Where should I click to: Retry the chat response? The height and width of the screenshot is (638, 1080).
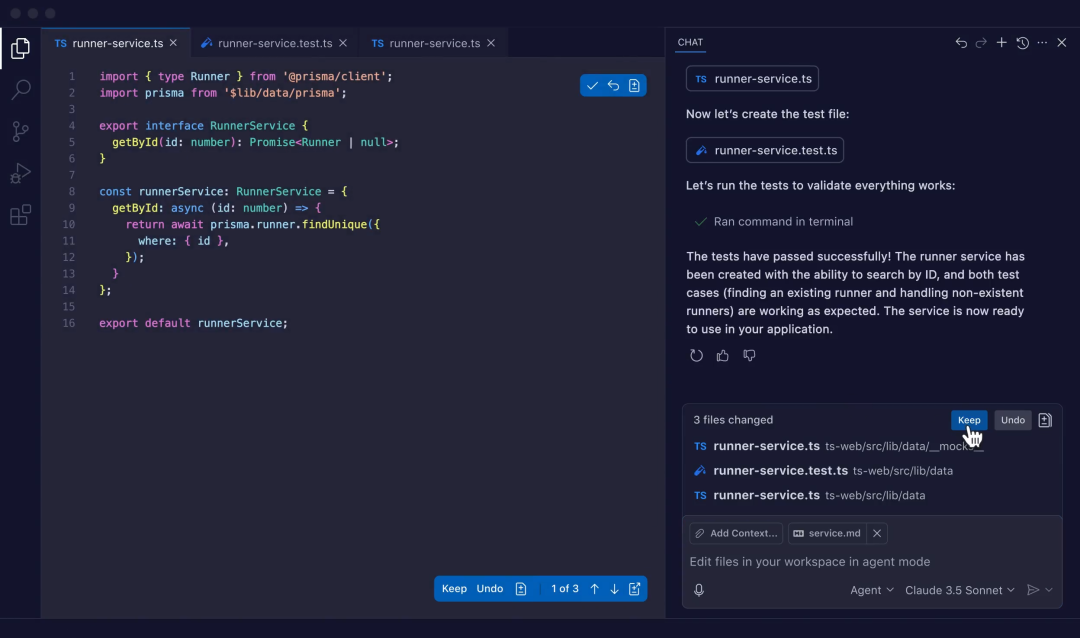[697, 356]
